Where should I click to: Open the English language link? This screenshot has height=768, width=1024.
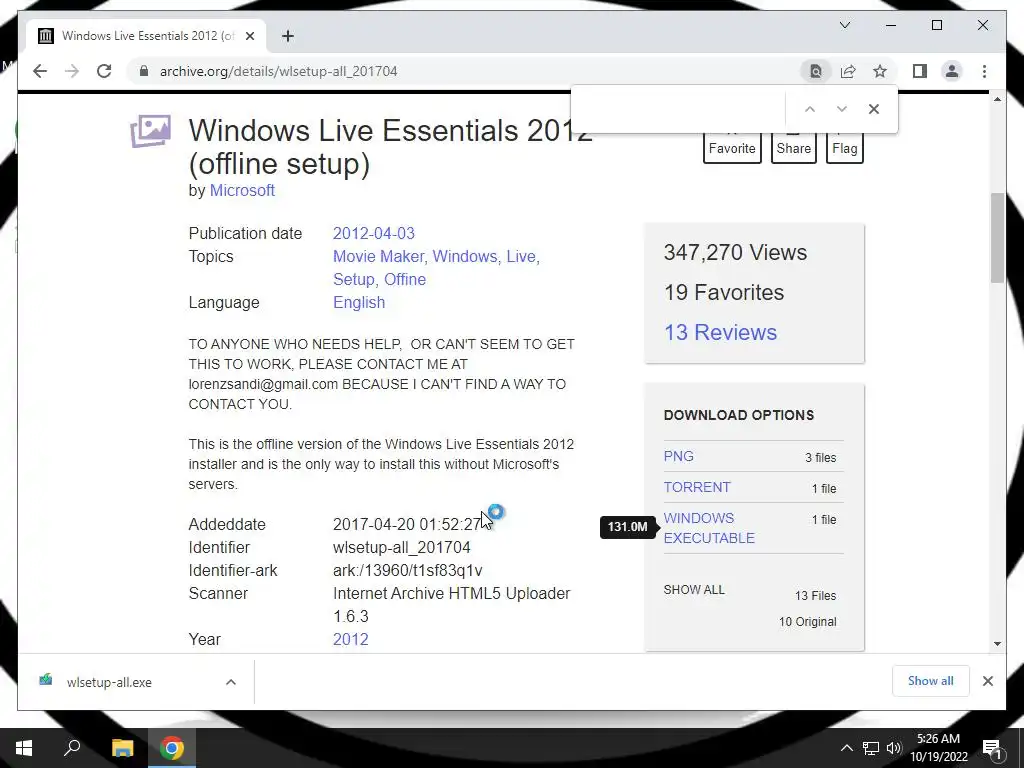[x=359, y=302]
